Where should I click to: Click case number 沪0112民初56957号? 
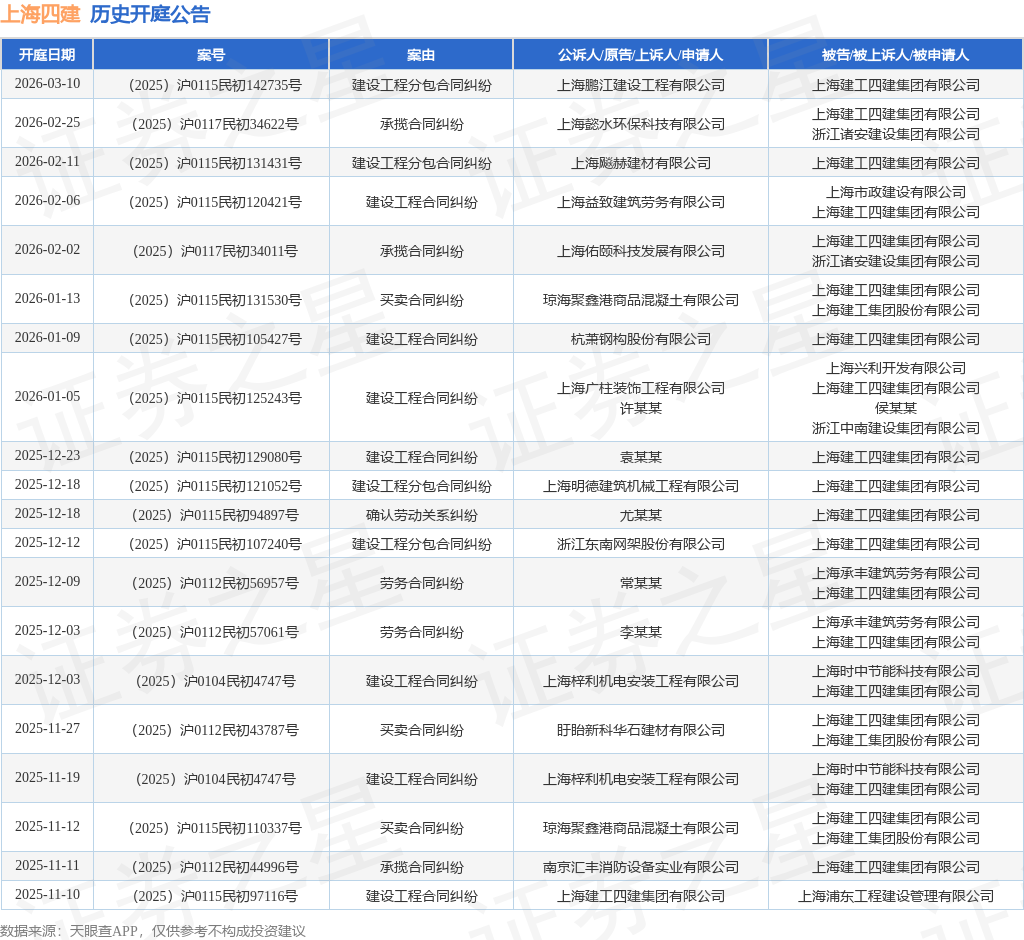point(216,583)
